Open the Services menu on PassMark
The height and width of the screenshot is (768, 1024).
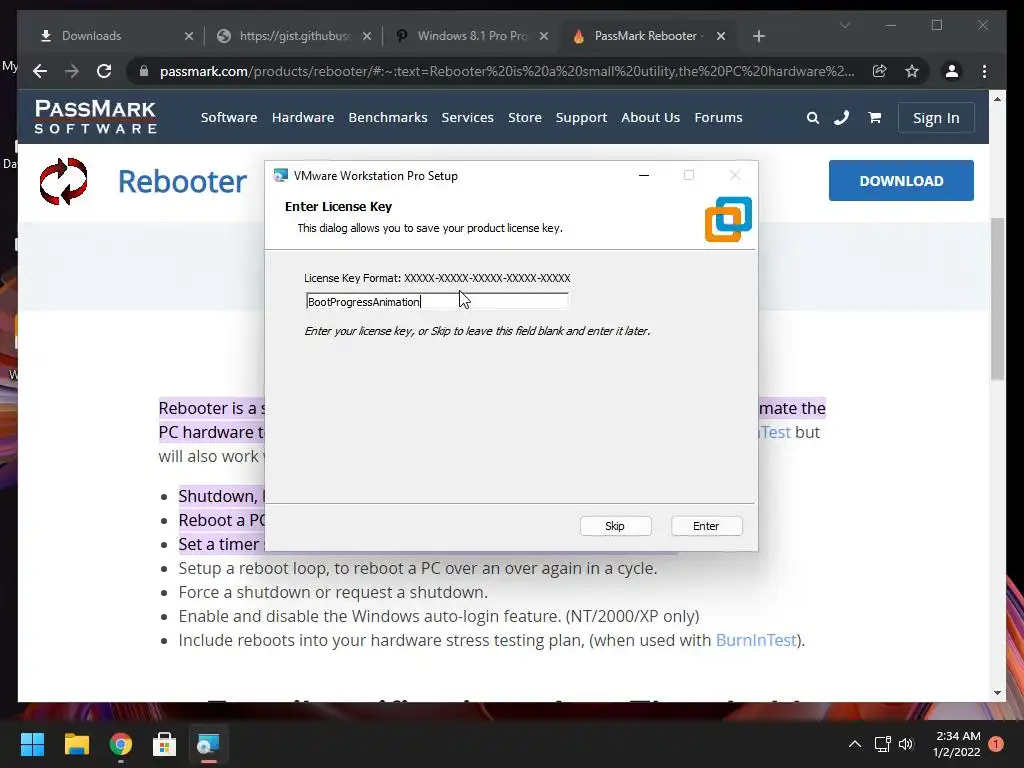pos(468,118)
